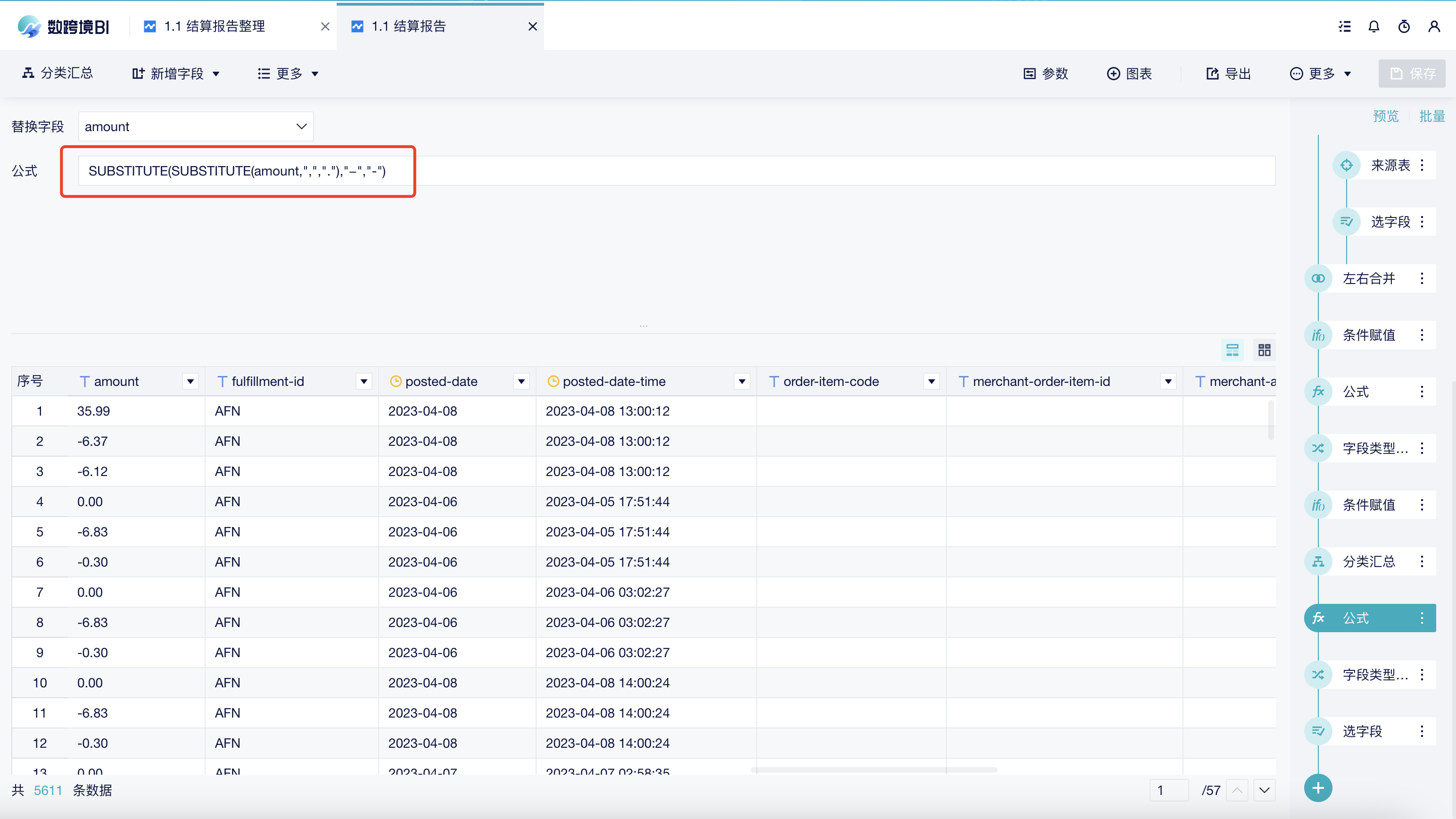
Task: Go to next page arrow
Action: pyautogui.click(x=1264, y=790)
